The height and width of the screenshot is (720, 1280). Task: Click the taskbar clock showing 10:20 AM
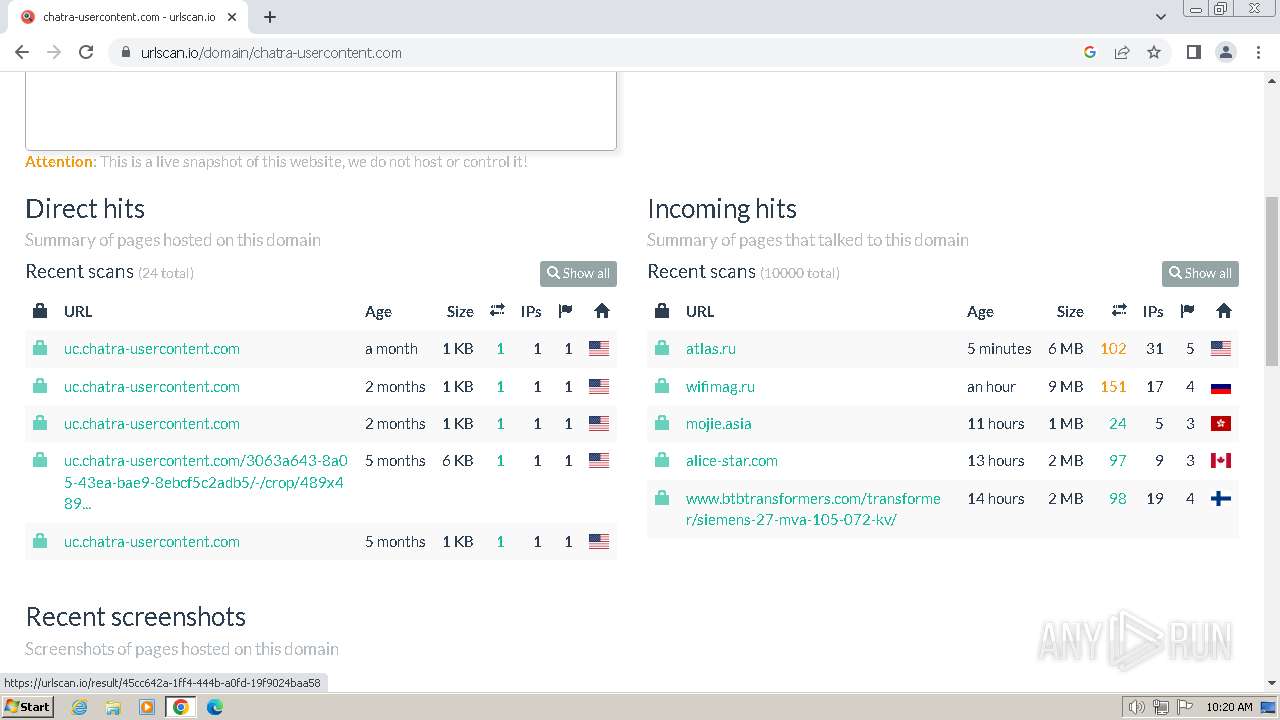click(x=1229, y=707)
